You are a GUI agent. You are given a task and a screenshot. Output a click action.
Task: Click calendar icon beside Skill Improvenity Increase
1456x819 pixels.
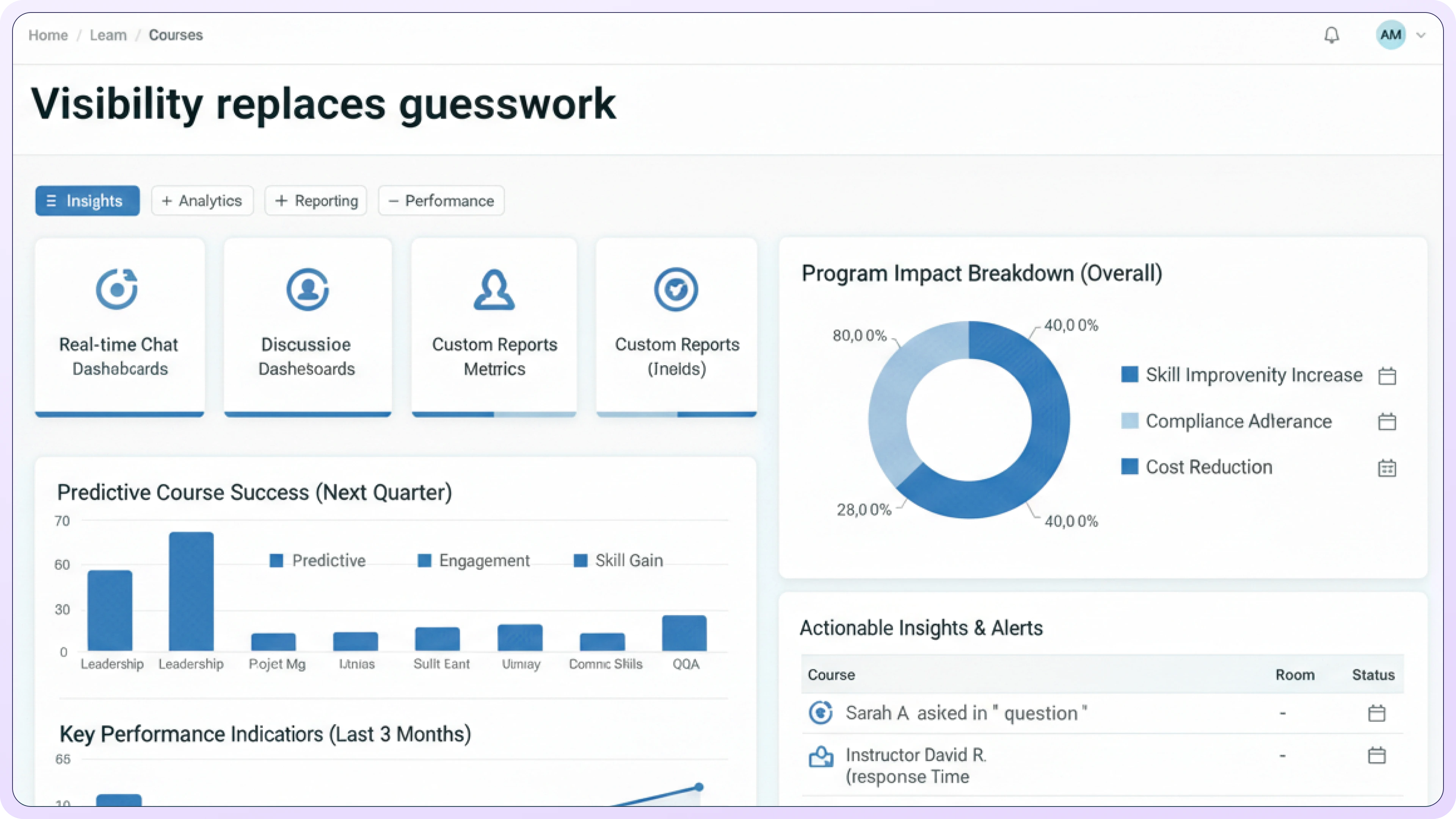1387,376
